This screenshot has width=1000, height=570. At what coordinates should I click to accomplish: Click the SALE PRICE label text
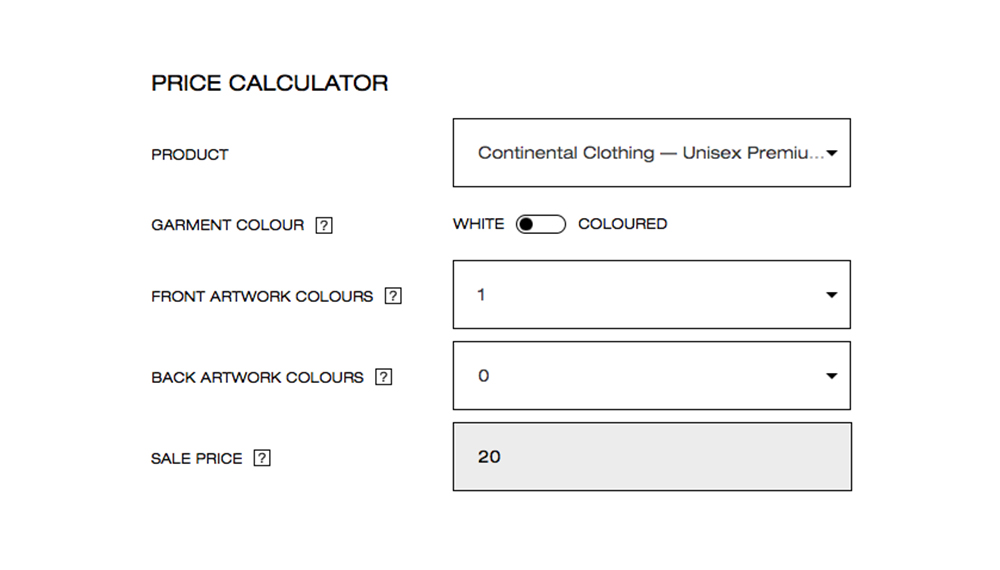tap(196, 458)
